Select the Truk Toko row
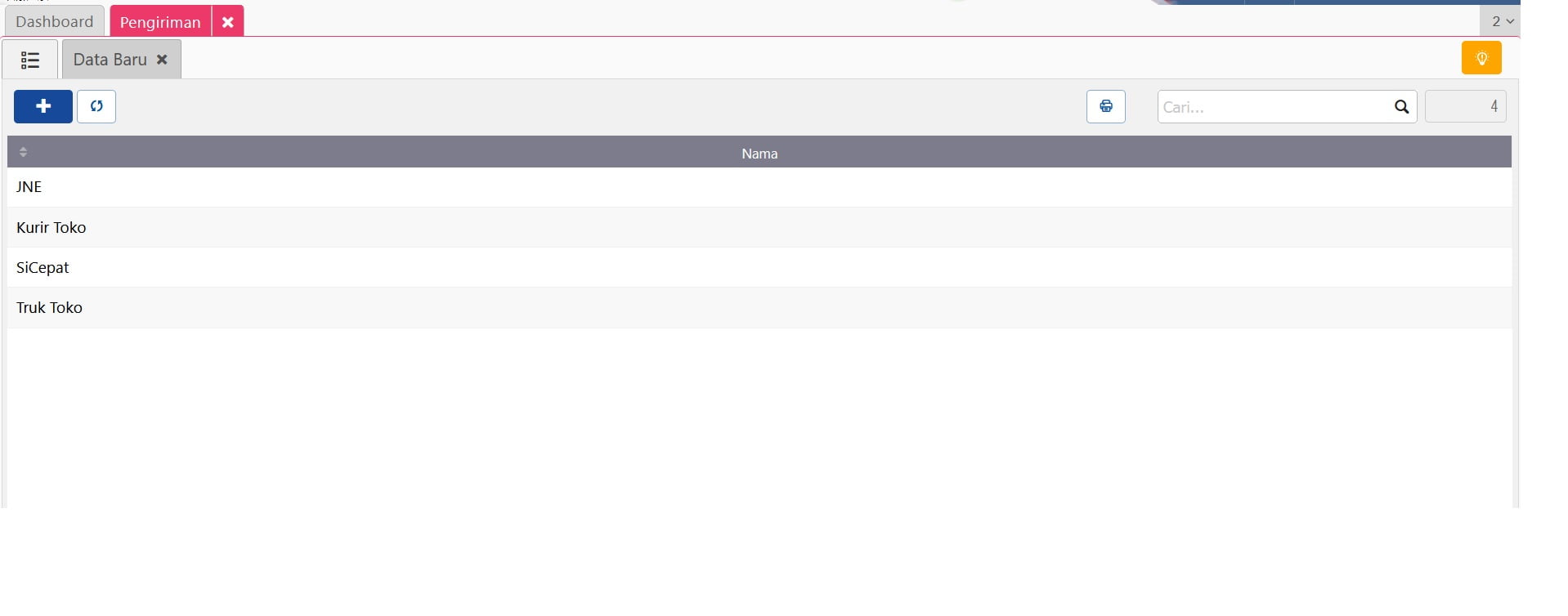 (759, 307)
